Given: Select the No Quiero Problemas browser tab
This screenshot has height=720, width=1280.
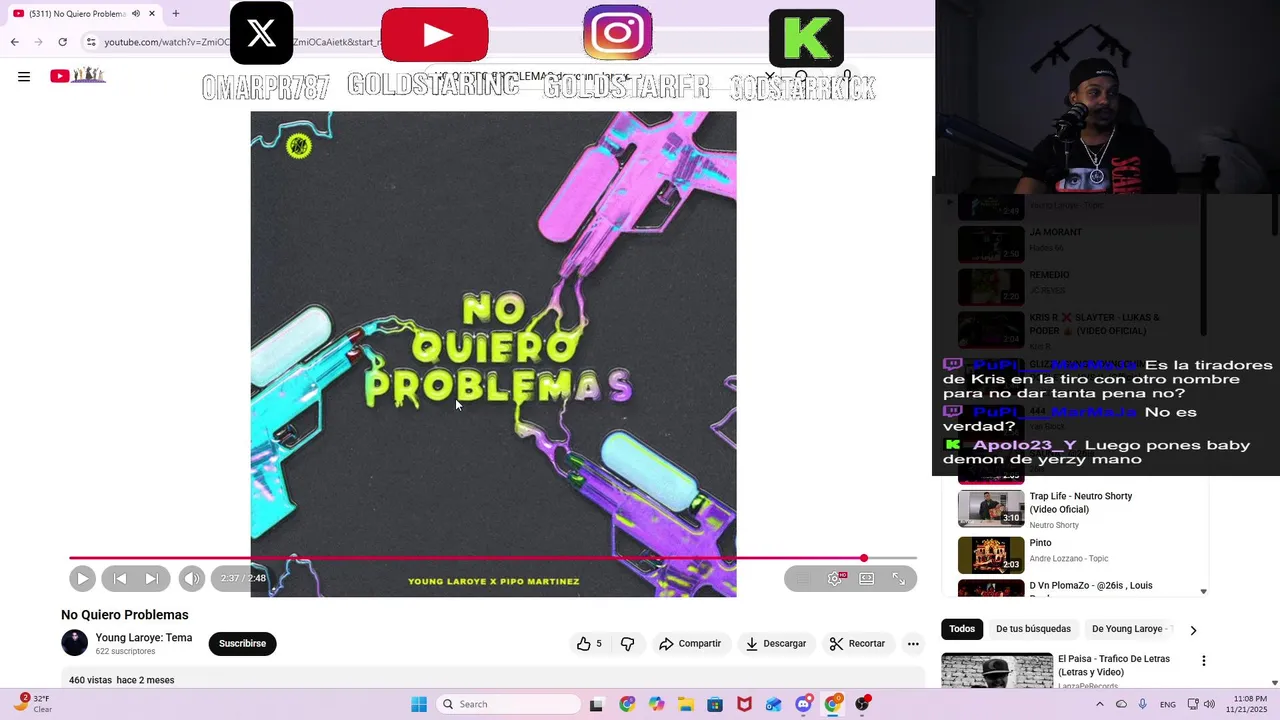Looking at the screenshot, I should tap(85, 14).
